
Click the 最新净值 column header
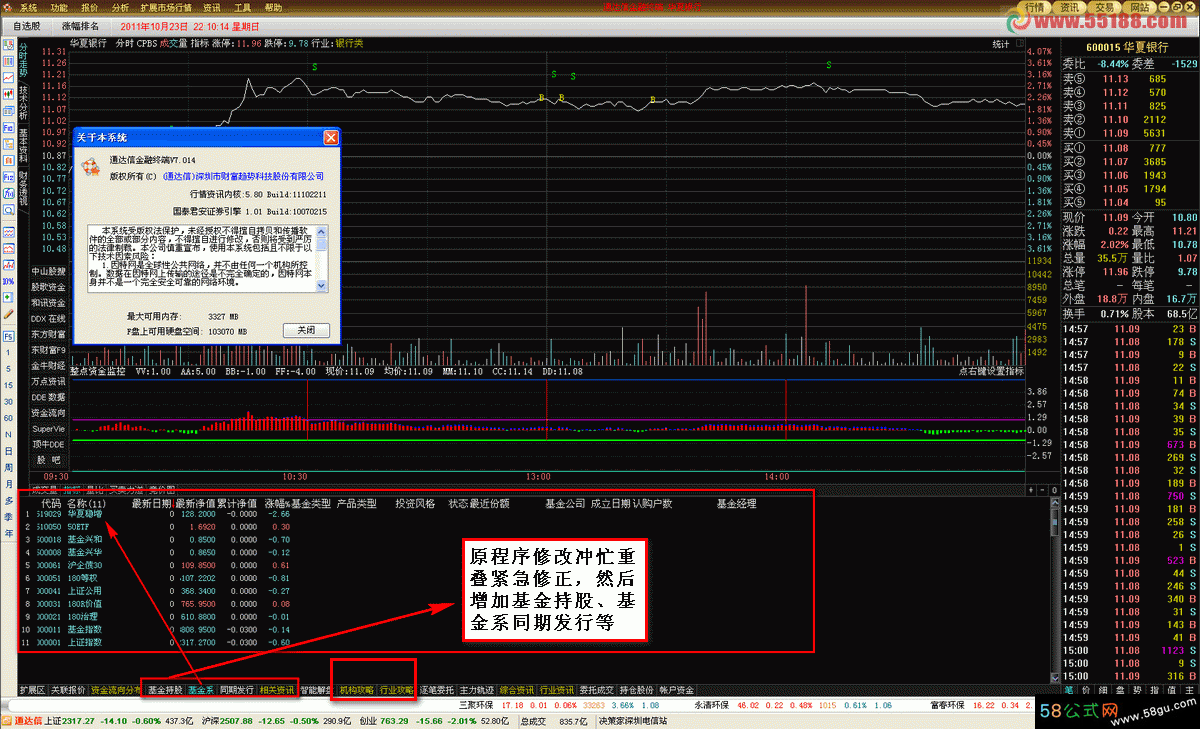pyautogui.click(x=196, y=503)
